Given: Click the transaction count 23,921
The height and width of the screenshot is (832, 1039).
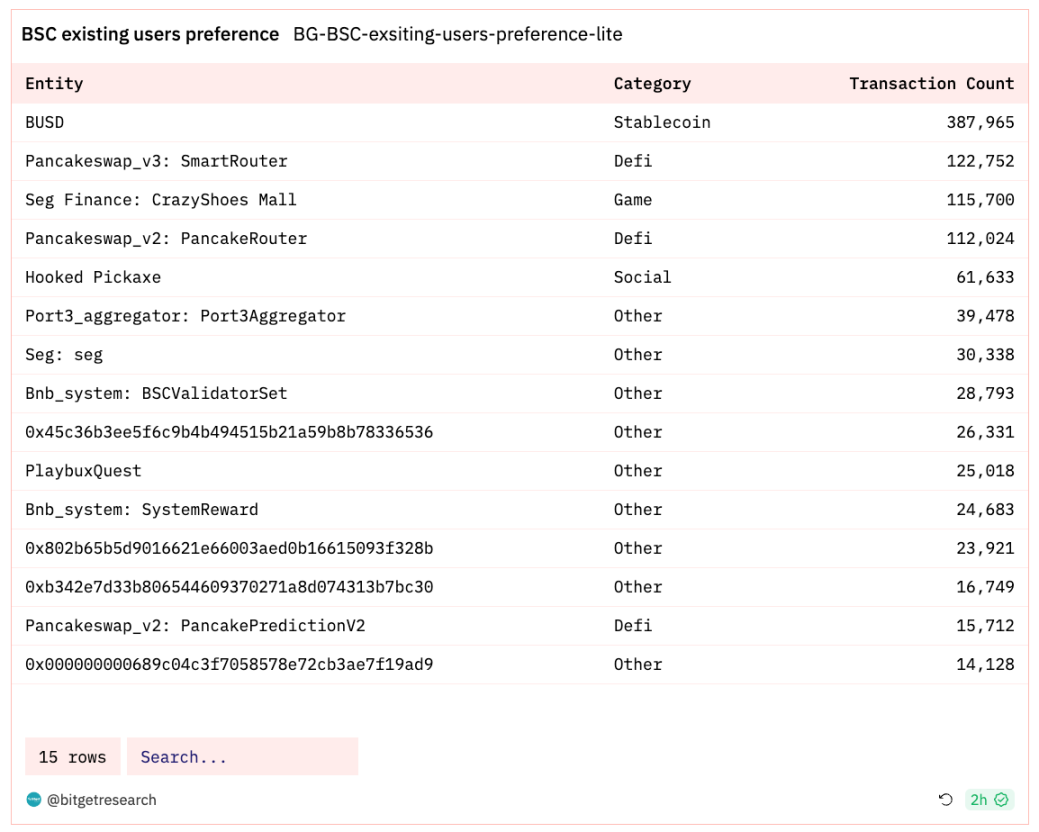Looking at the screenshot, I should pos(985,548).
